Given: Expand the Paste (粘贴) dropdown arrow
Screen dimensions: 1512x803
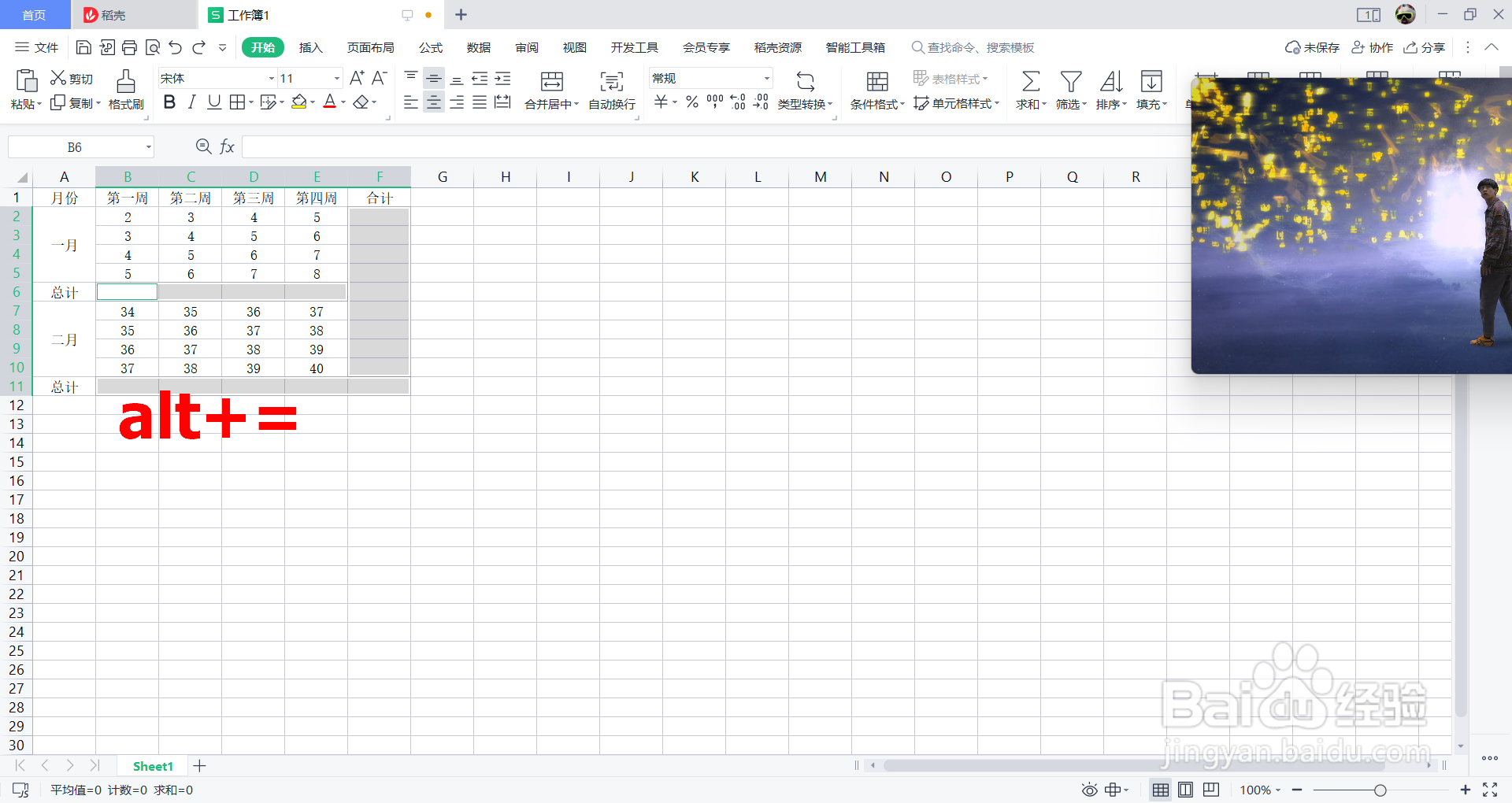Looking at the screenshot, I should (39, 104).
